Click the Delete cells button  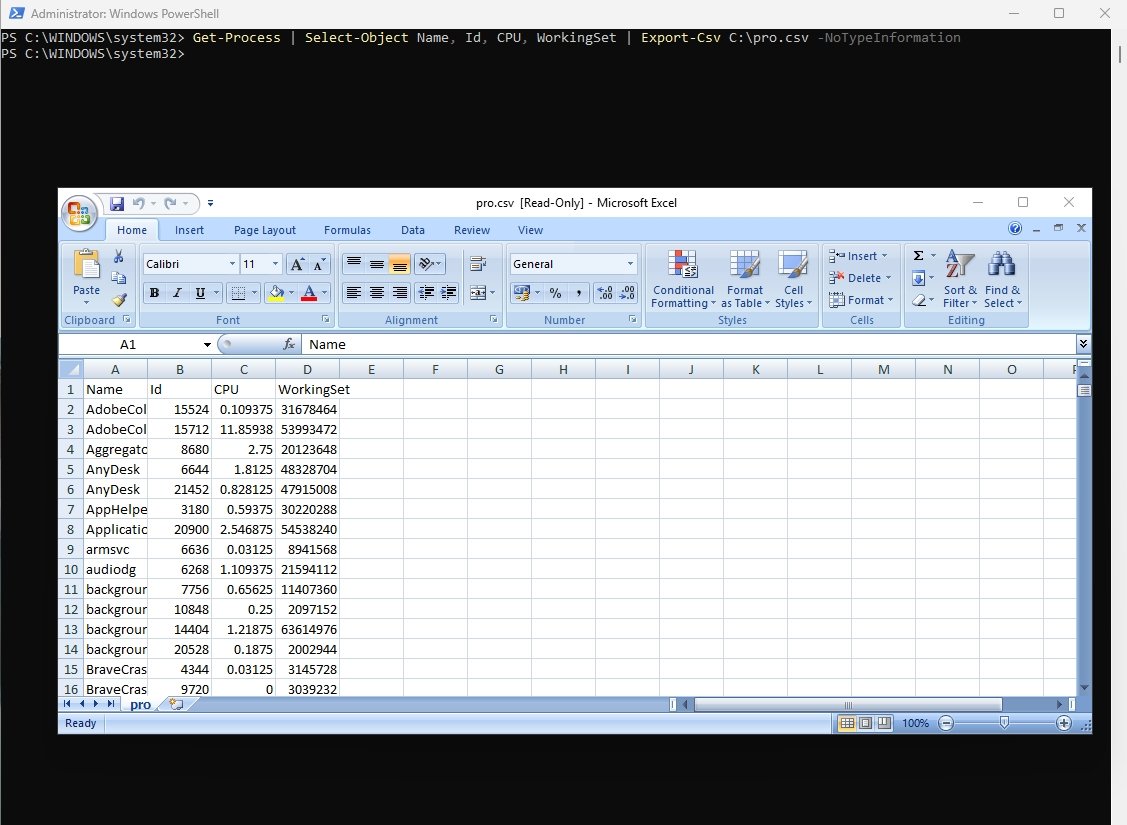[860, 278]
